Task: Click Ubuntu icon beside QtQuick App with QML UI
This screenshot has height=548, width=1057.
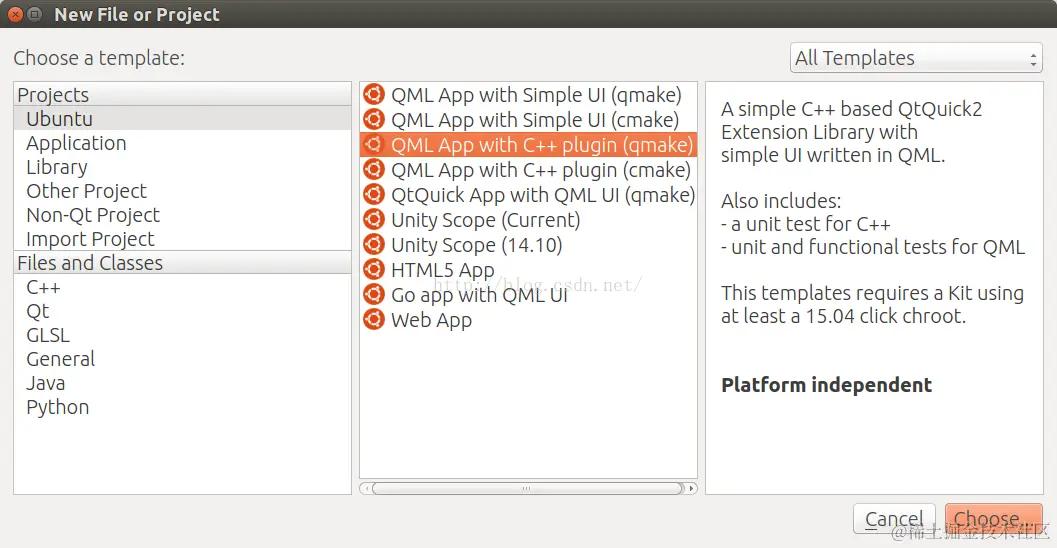Action: click(374, 195)
